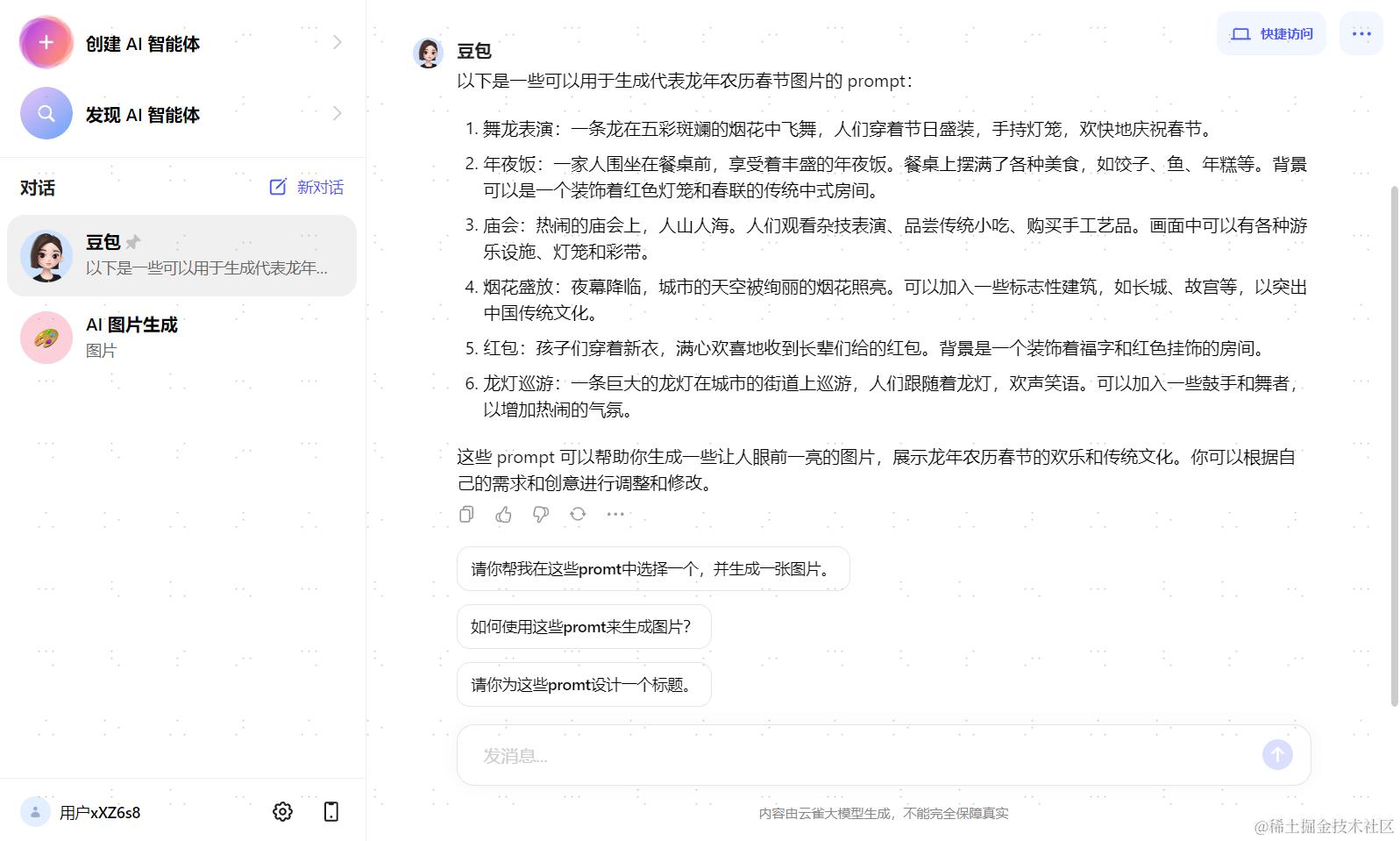Click the chat vertical scrollbar
The height and width of the screenshot is (841, 1400).
(x=1394, y=445)
